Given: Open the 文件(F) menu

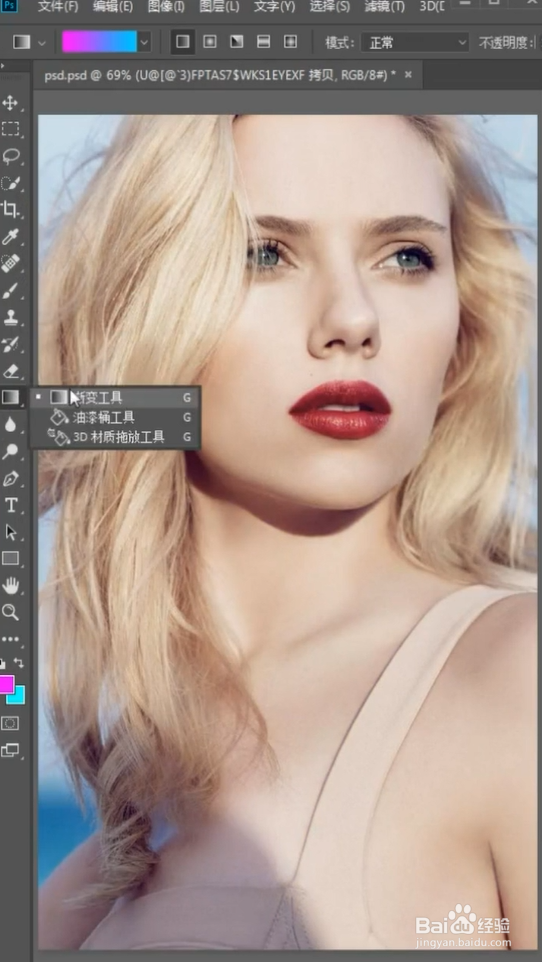Looking at the screenshot, I should [x=58, y=7].
